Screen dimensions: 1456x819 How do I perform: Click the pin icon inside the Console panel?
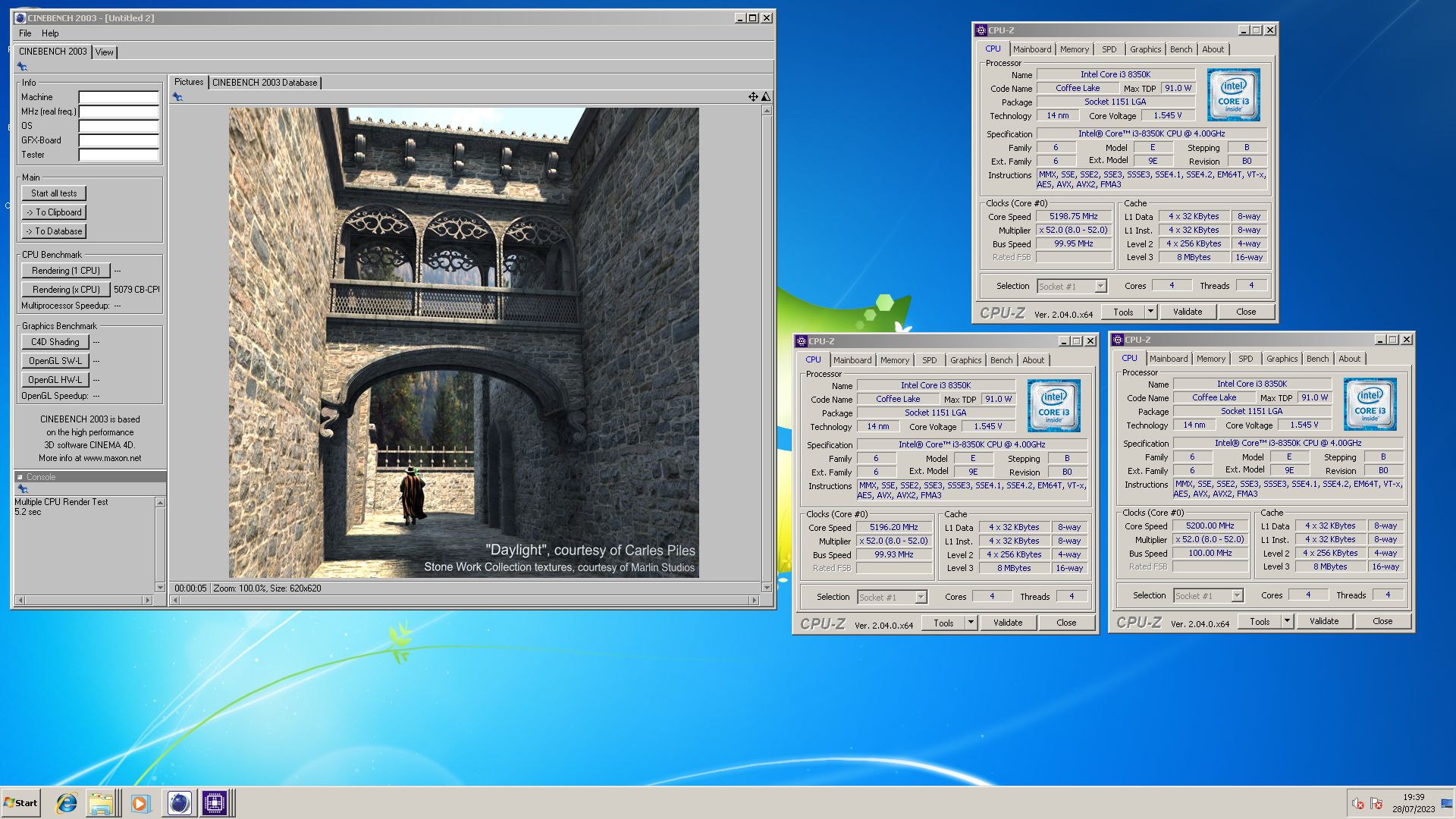pyautogui.click(x=22, y=489)
